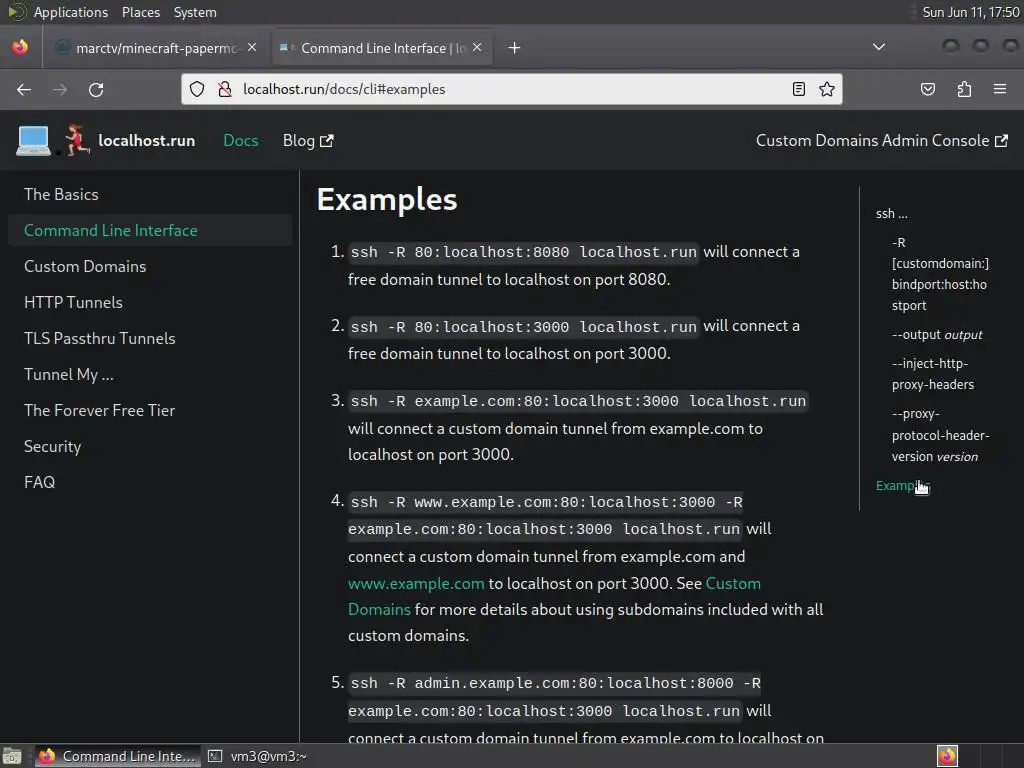
Task: Jump to --output section in contents
Action: click(936, 334)
